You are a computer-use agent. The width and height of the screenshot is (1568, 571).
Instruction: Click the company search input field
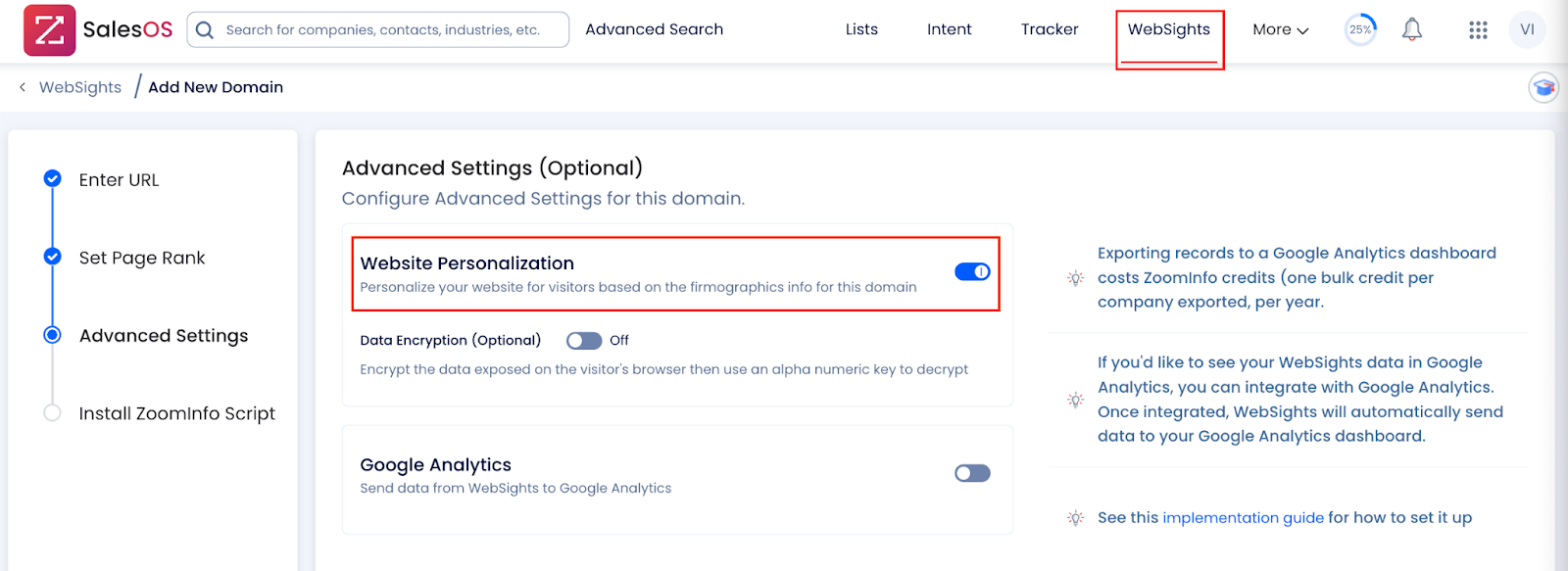point(377,29)
